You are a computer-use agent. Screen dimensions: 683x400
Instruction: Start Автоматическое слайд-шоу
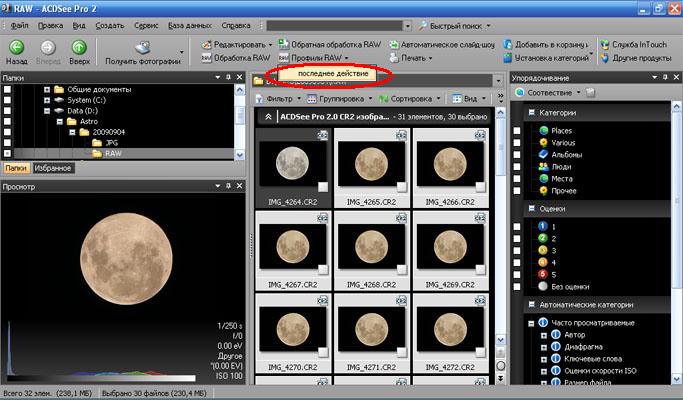[x=442, y=44]
